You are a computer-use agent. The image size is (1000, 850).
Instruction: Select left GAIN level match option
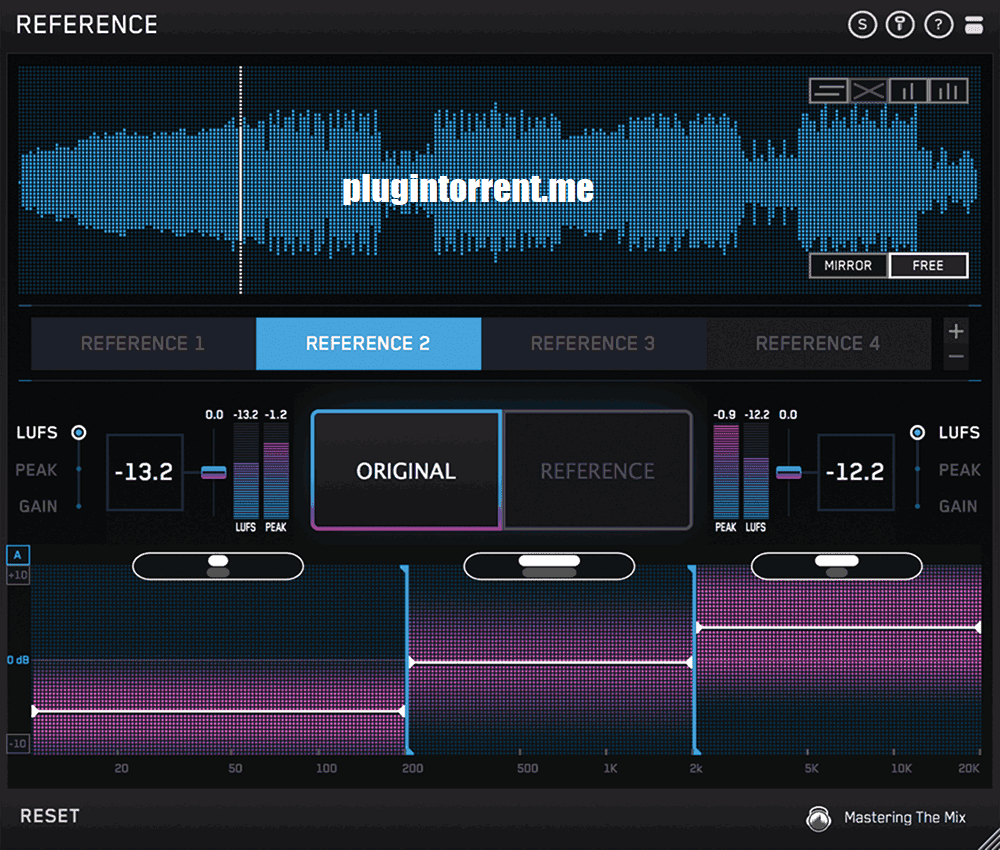(38, 506)
